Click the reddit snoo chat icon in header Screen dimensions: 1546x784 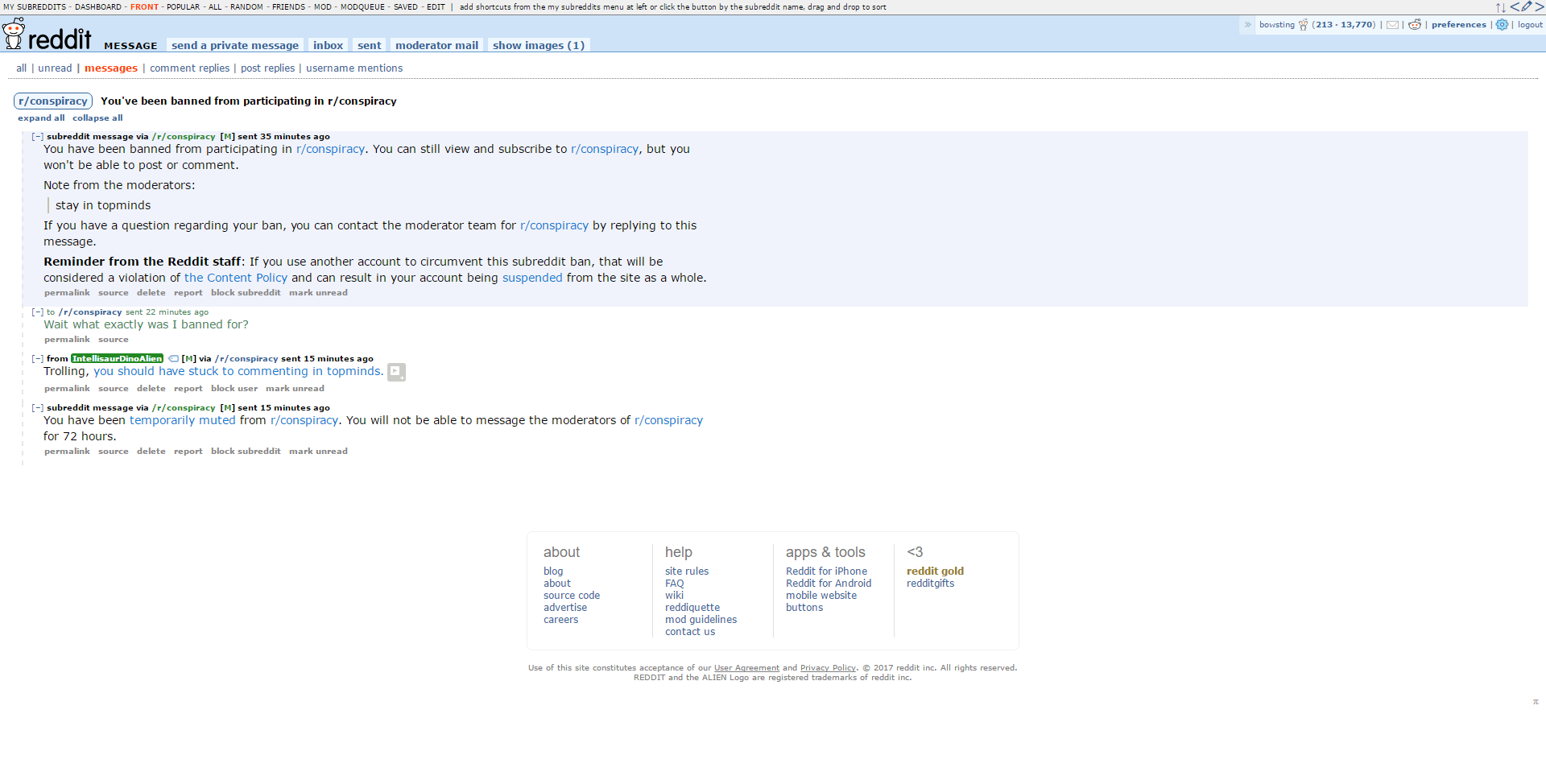coord(1415,25)
